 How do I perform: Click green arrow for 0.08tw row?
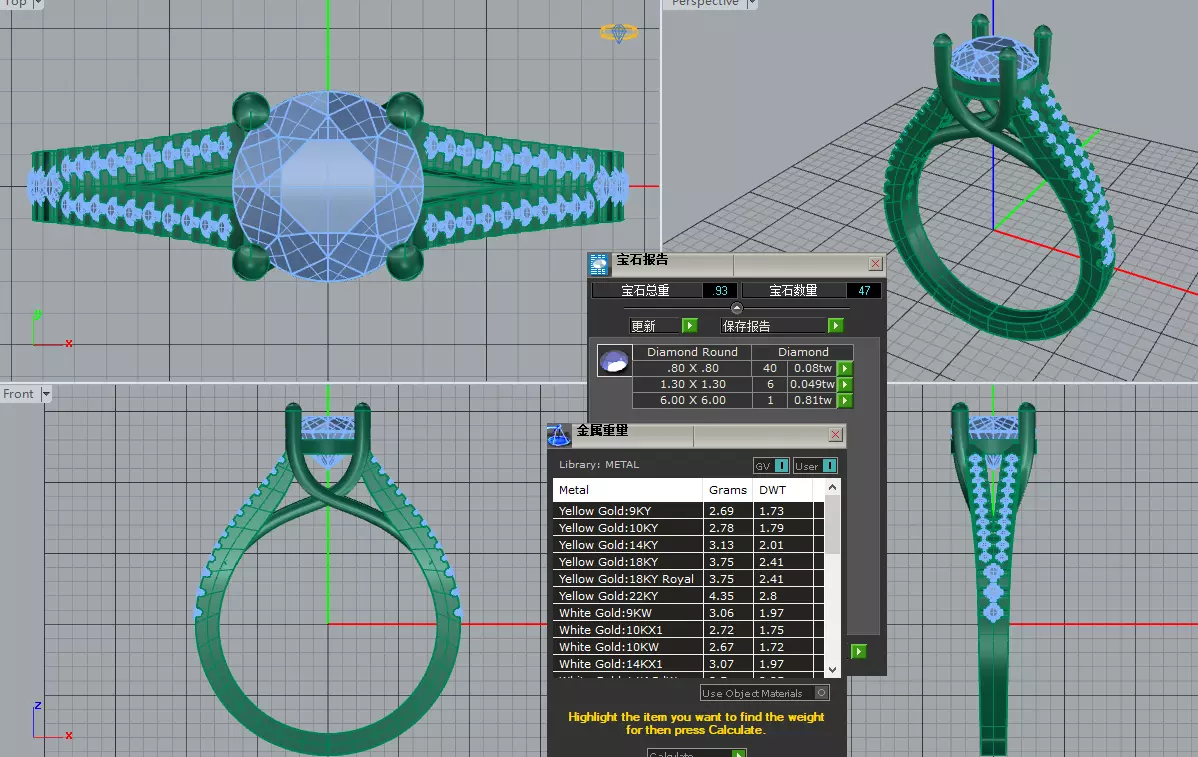pos(845,368)
